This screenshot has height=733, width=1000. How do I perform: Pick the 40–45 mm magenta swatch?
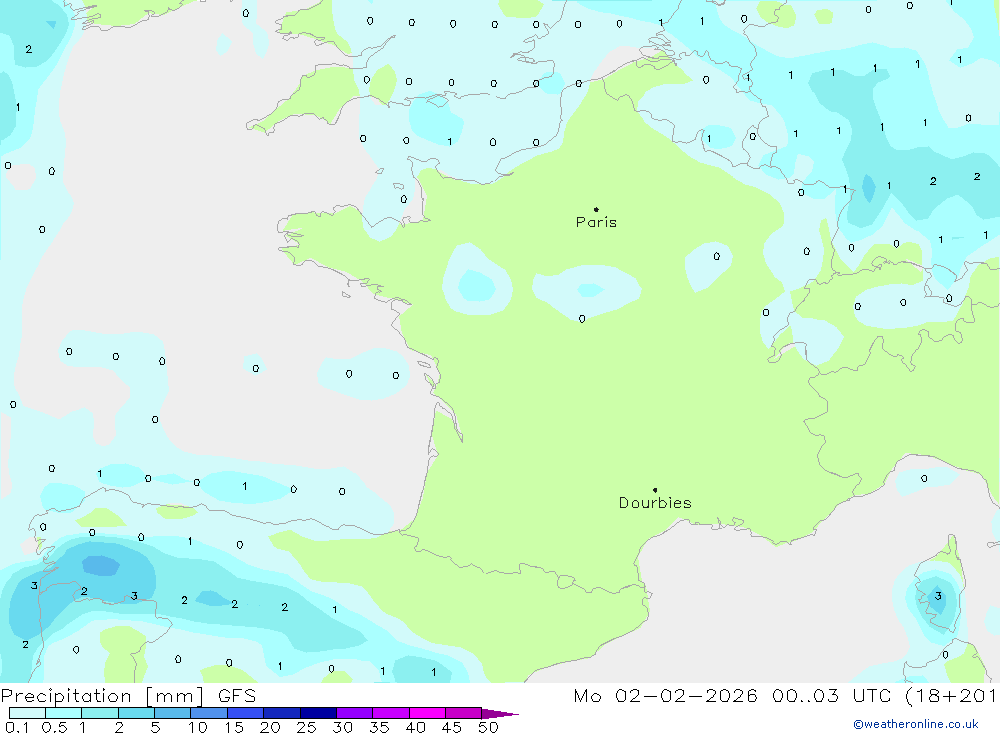point(427,713)
